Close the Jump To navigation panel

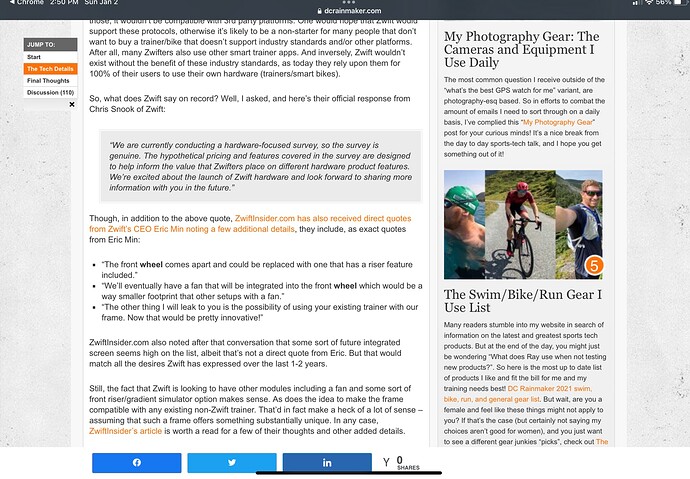tap(72, 104)
